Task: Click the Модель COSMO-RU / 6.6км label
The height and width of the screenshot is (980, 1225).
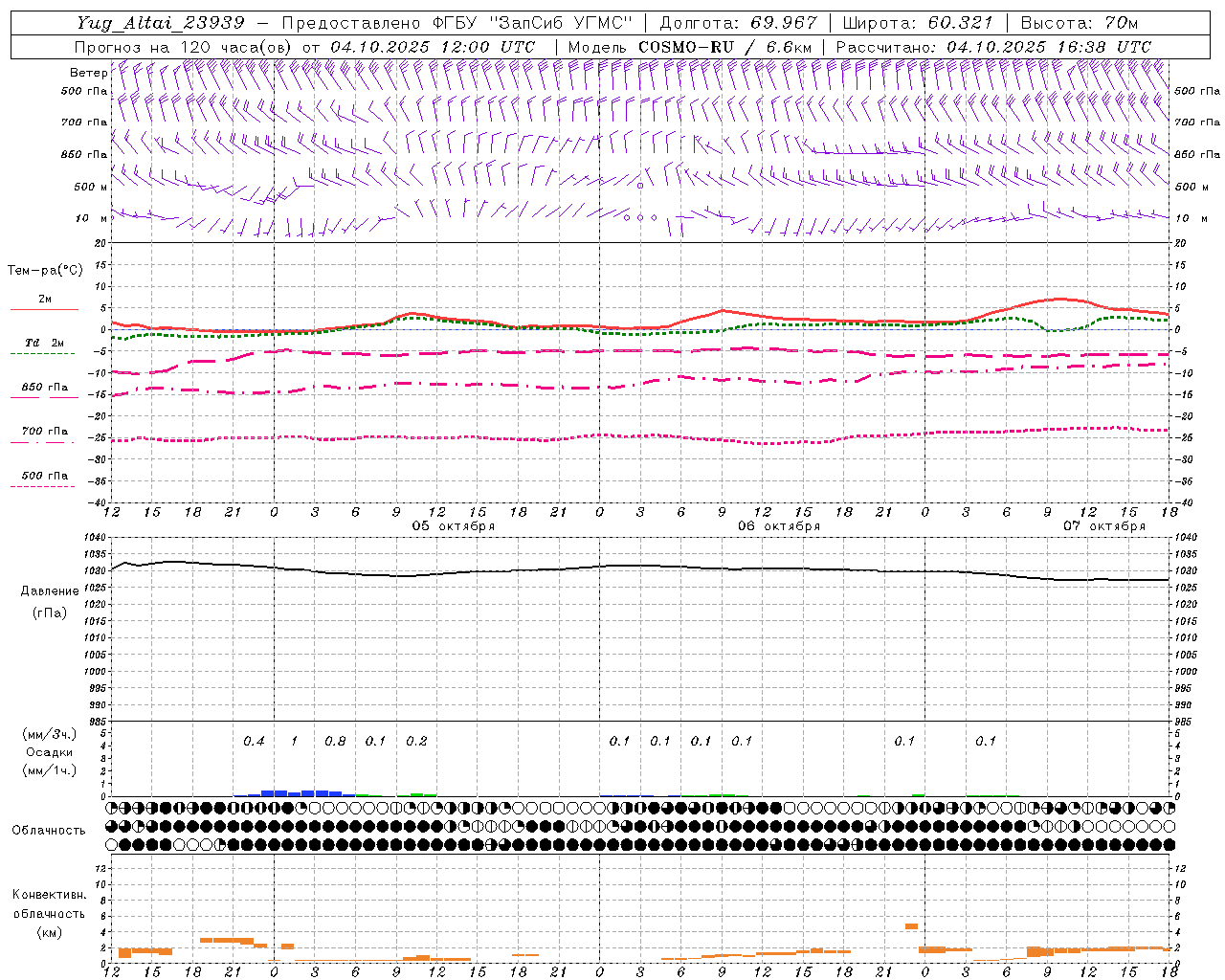Action: [689, 47]
